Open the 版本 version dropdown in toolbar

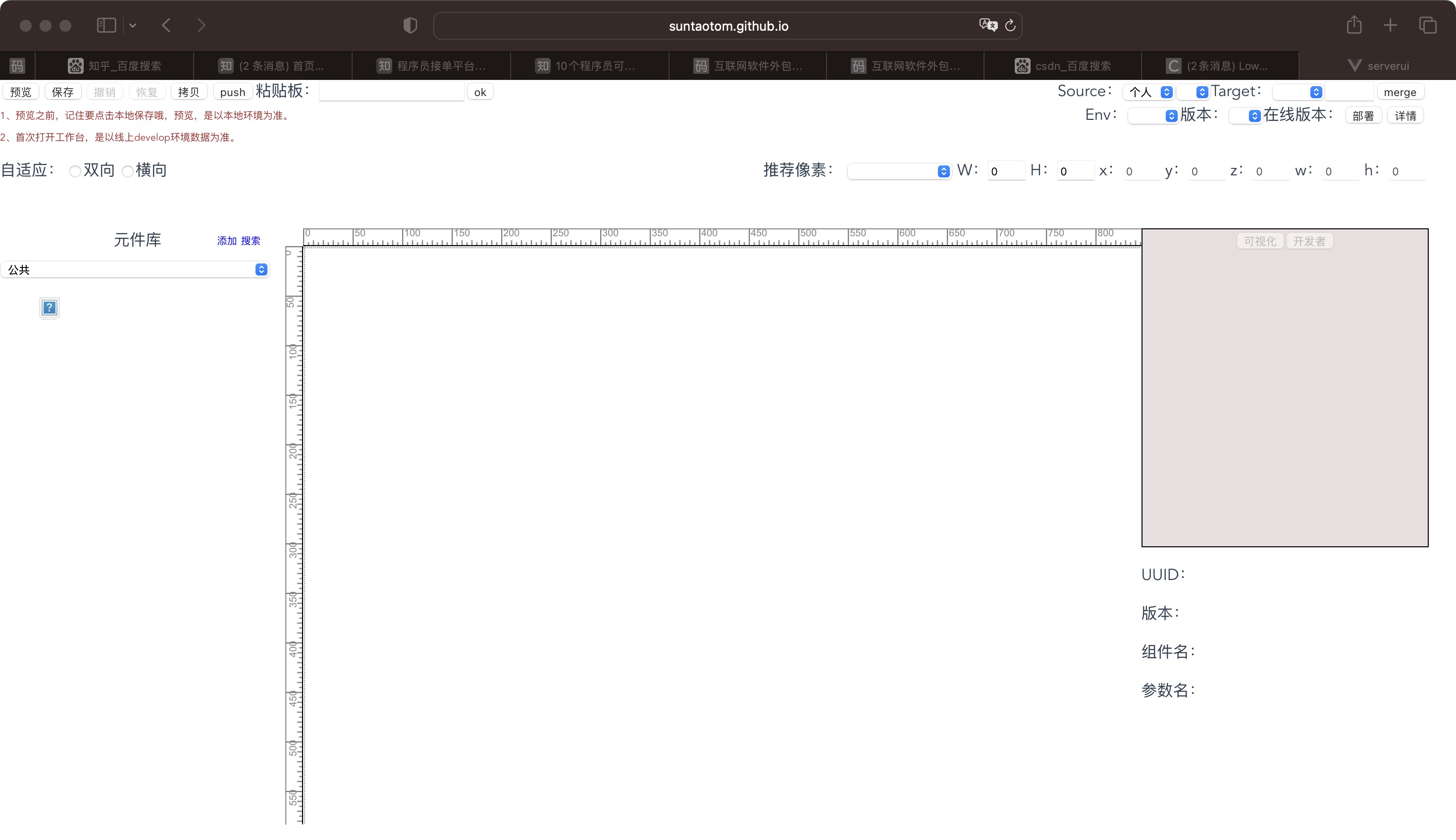click(1245, 115)
